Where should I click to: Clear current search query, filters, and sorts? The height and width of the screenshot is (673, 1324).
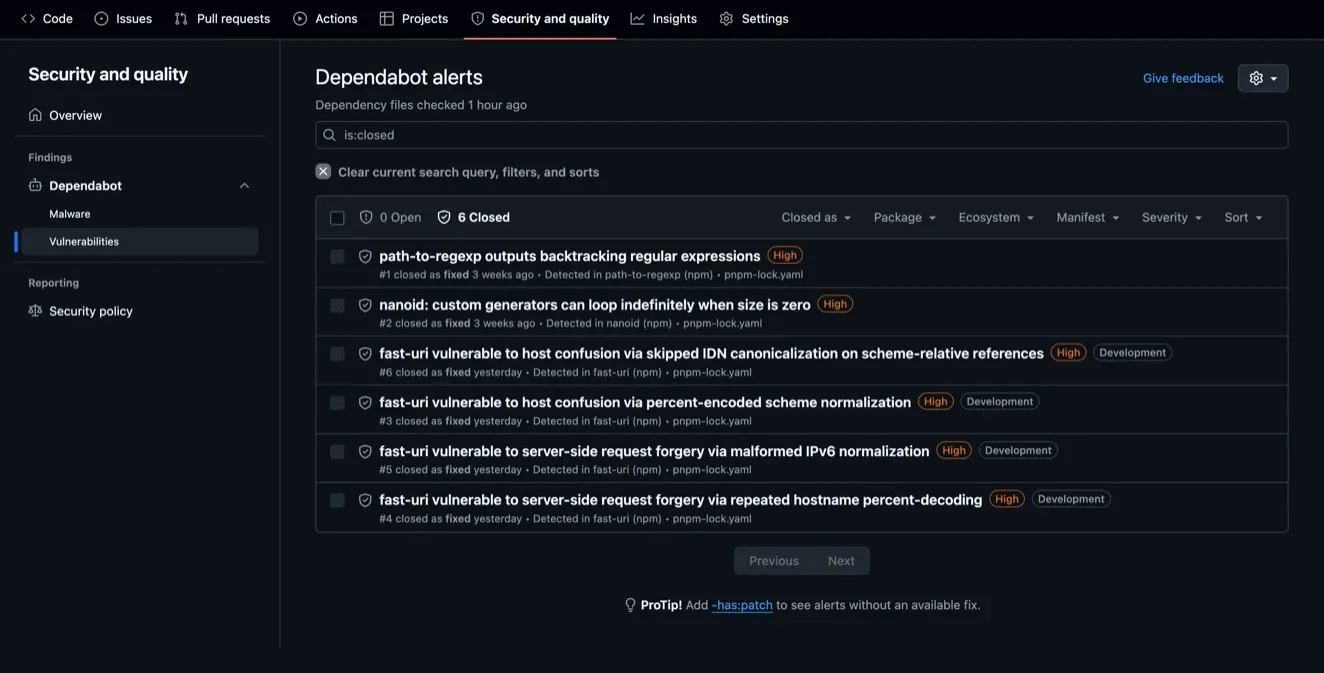(468, 172)
